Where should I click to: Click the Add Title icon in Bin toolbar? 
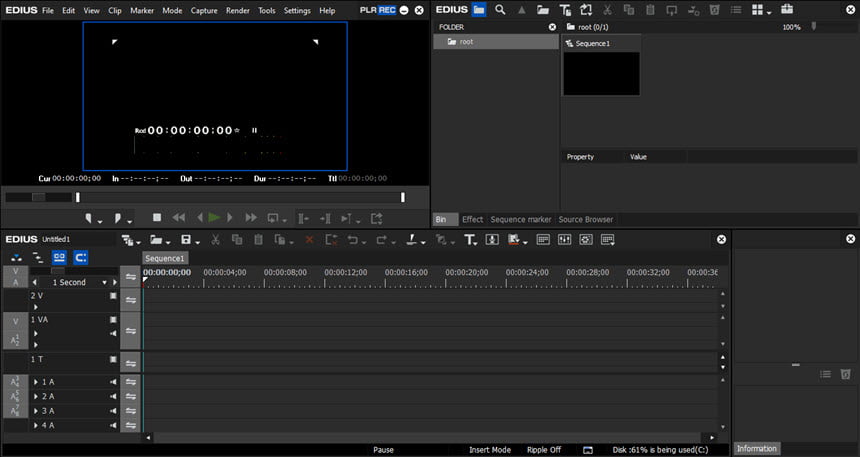(565, 9)
